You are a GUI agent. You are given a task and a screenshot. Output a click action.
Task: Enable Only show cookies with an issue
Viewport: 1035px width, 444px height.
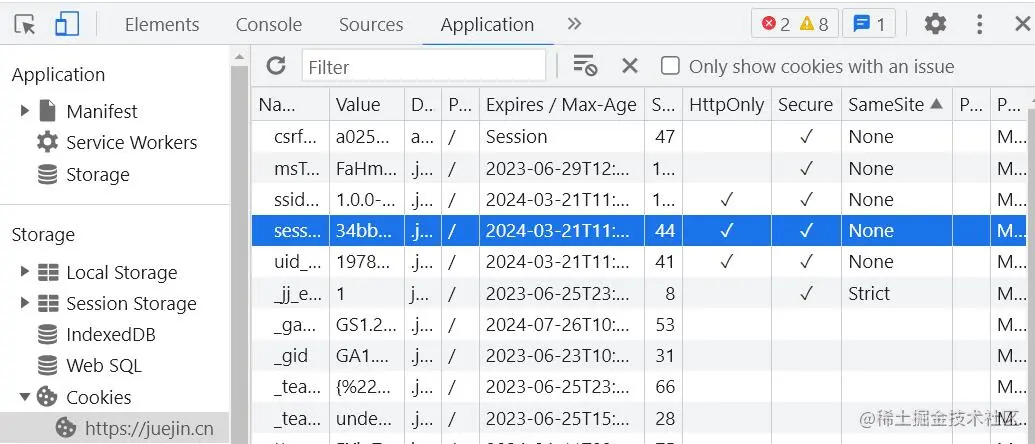(670, 66)
